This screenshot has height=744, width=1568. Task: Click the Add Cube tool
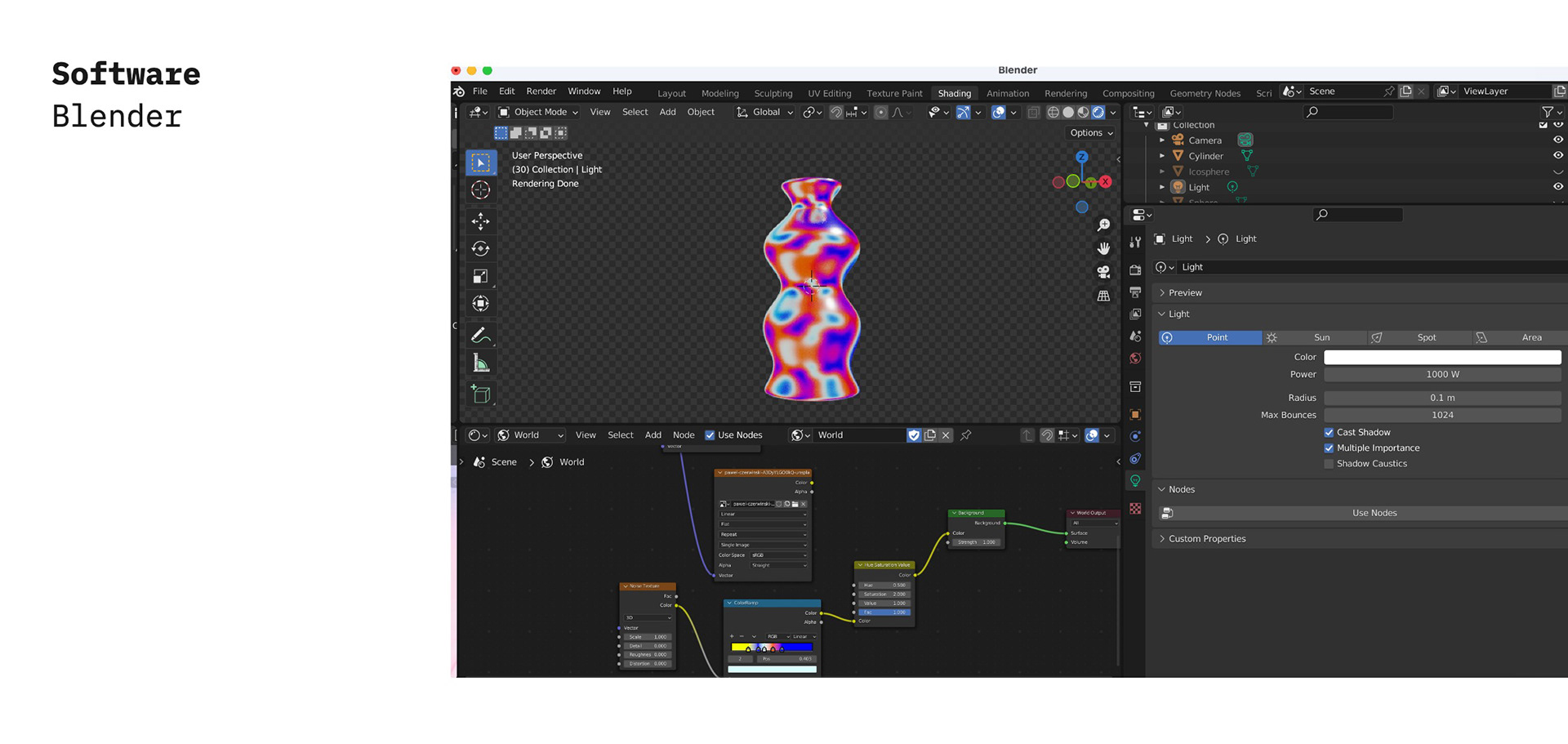tap(481, 394)
